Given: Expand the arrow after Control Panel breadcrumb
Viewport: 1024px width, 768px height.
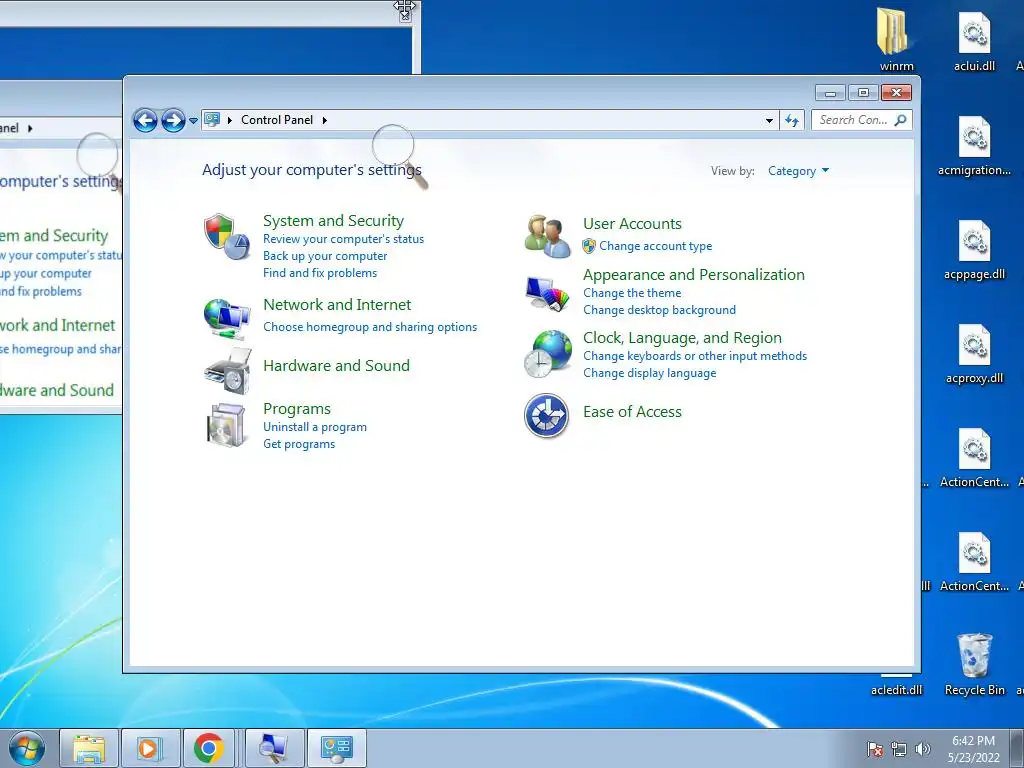Looking at the screenshot, I should [x=325, y=120].
